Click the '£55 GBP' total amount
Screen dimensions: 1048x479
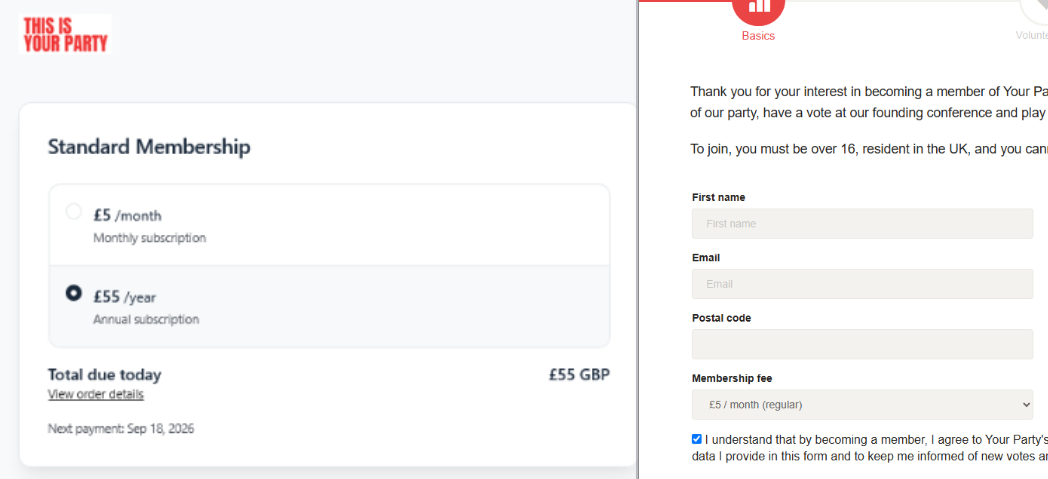click(578, 375)
